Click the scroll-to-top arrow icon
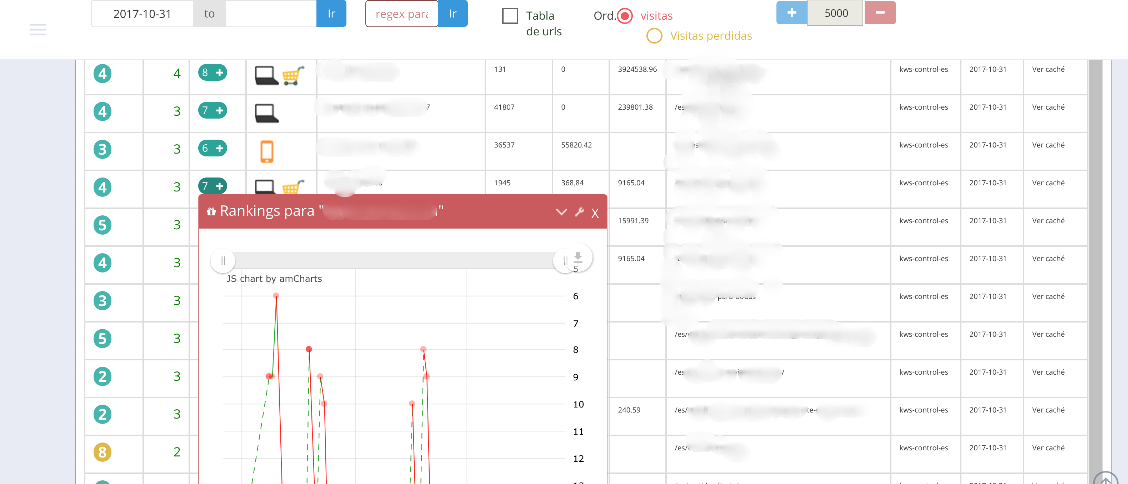Image resolution: width=1128 pixels, height=484 pixels. pyautogui.click(x=1104, y=480)
